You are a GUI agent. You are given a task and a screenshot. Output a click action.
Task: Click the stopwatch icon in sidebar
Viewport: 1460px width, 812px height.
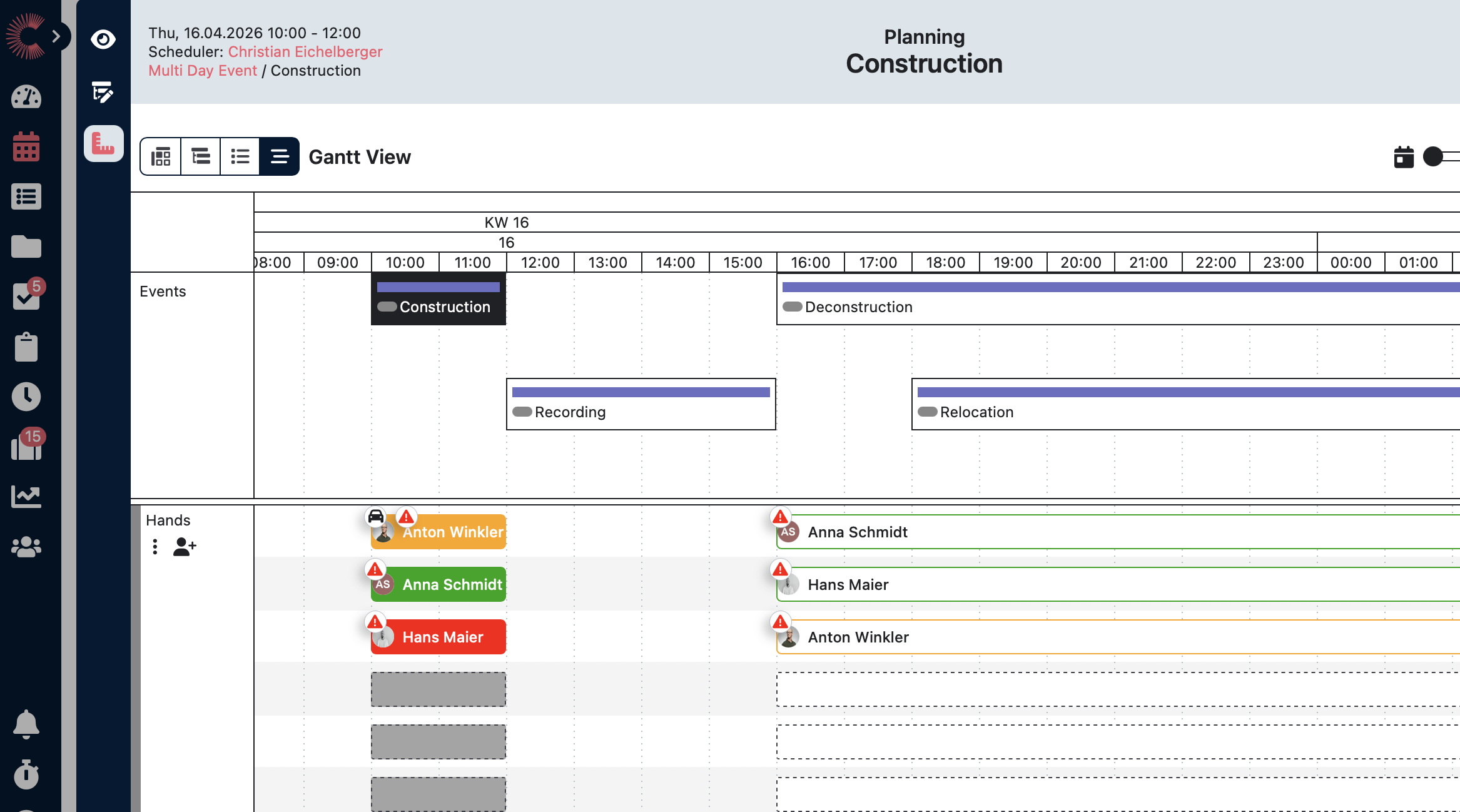pyautogui.click(x=26, y=774)
